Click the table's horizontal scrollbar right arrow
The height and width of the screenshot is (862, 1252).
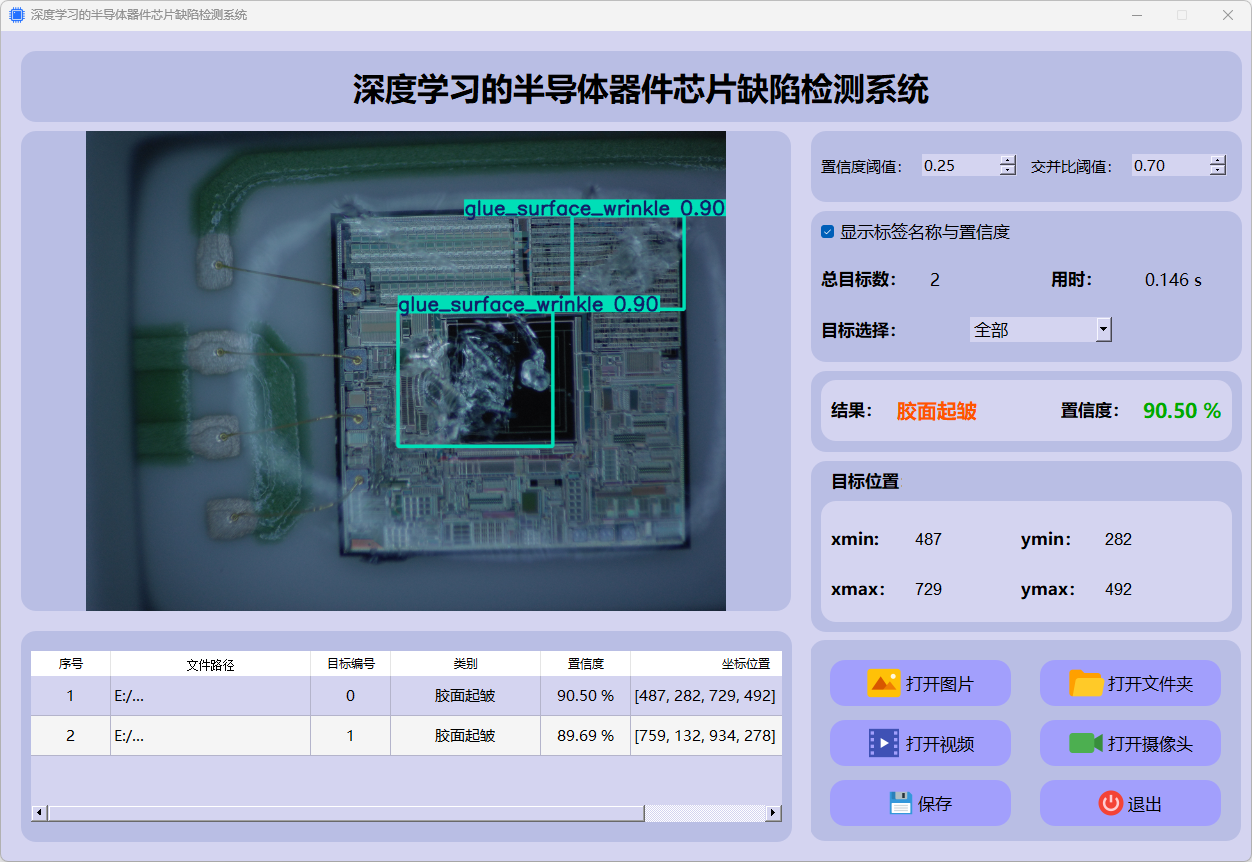[x=773, y=813]
